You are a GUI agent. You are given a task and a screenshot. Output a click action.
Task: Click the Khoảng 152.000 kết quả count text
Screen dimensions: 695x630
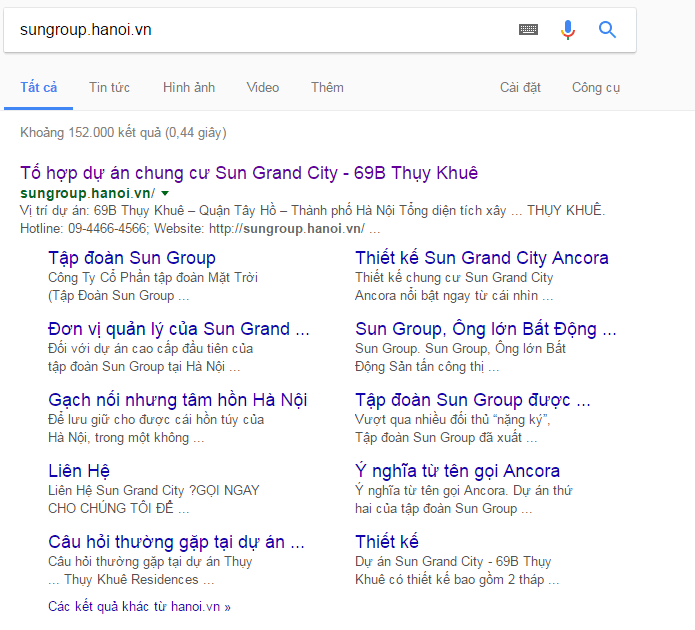pyautogui.click(x=123, y=133)
